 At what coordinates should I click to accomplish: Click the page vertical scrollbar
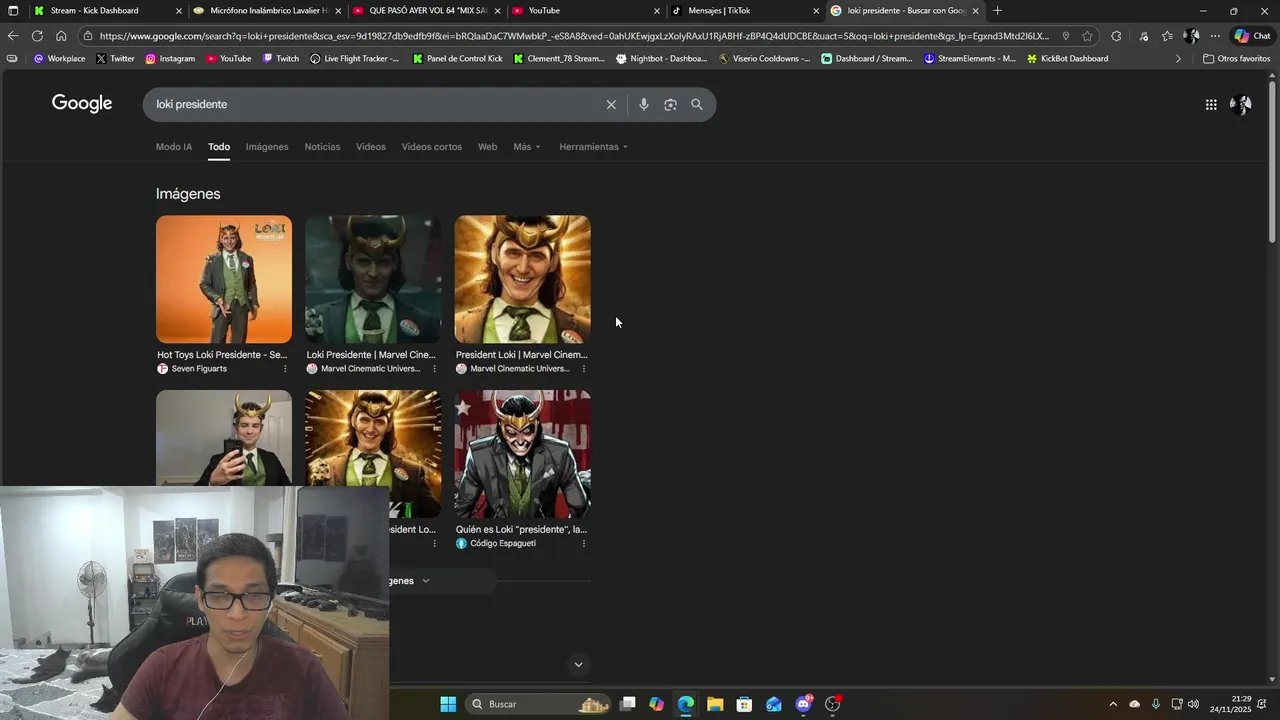[1273, 160]
